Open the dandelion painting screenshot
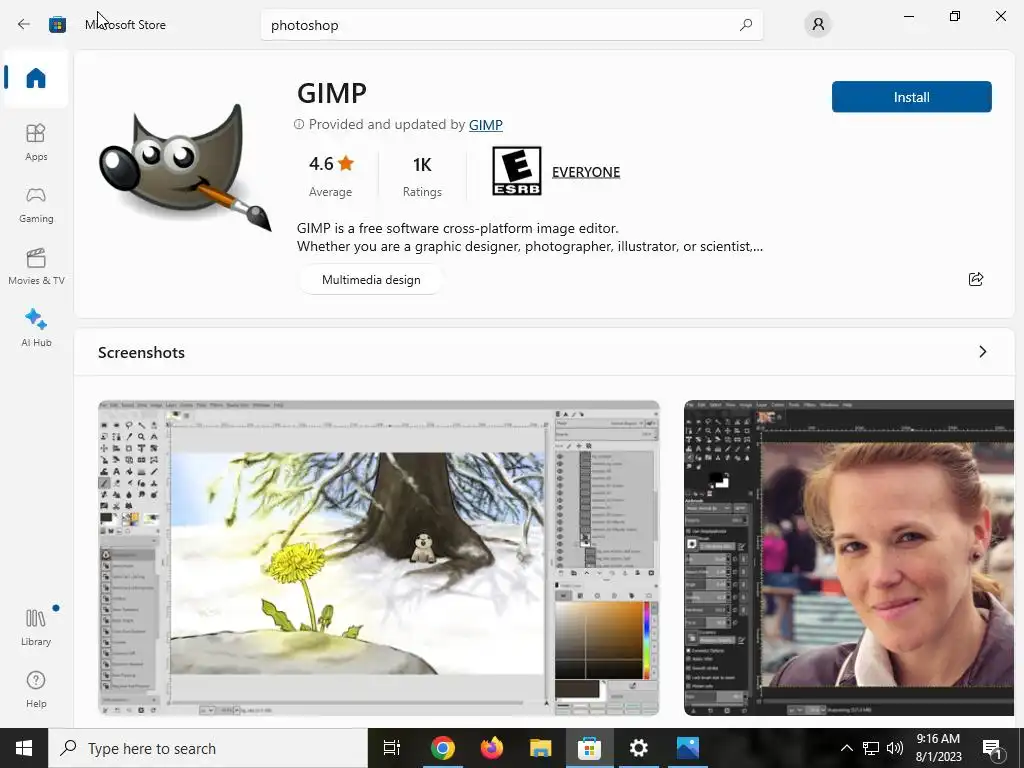The width and height of the screenshot is (1024, 768). 379,558
